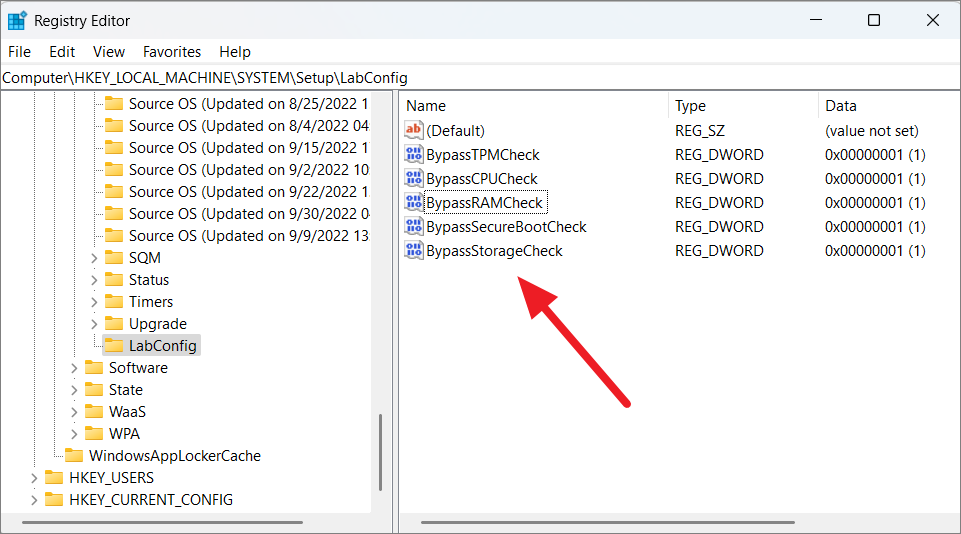Select the BypassTPMCheck value name
The height and width of the screenshot is (534, 961).
pyautogui.click(x=483, y=154)
